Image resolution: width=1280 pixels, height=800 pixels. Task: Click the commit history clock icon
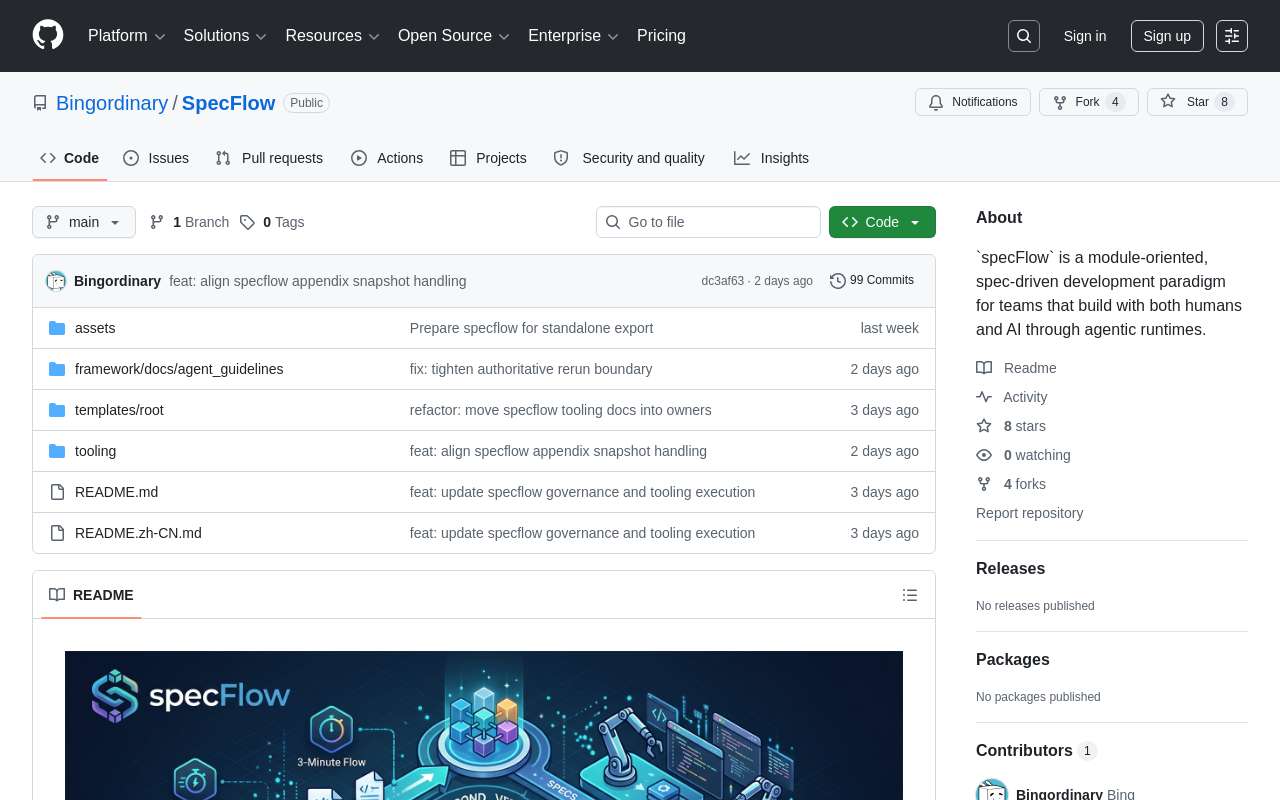coord(837,281)
